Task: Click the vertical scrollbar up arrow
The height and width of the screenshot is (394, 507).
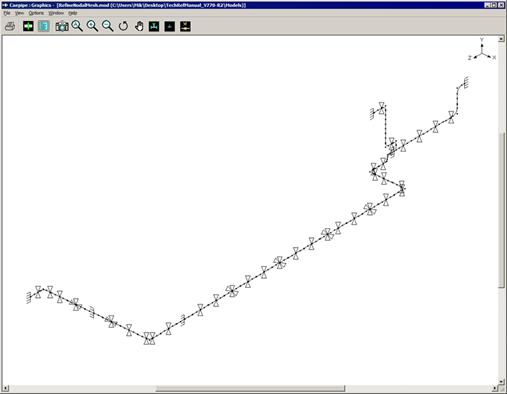Action: (x=501, y=39)
